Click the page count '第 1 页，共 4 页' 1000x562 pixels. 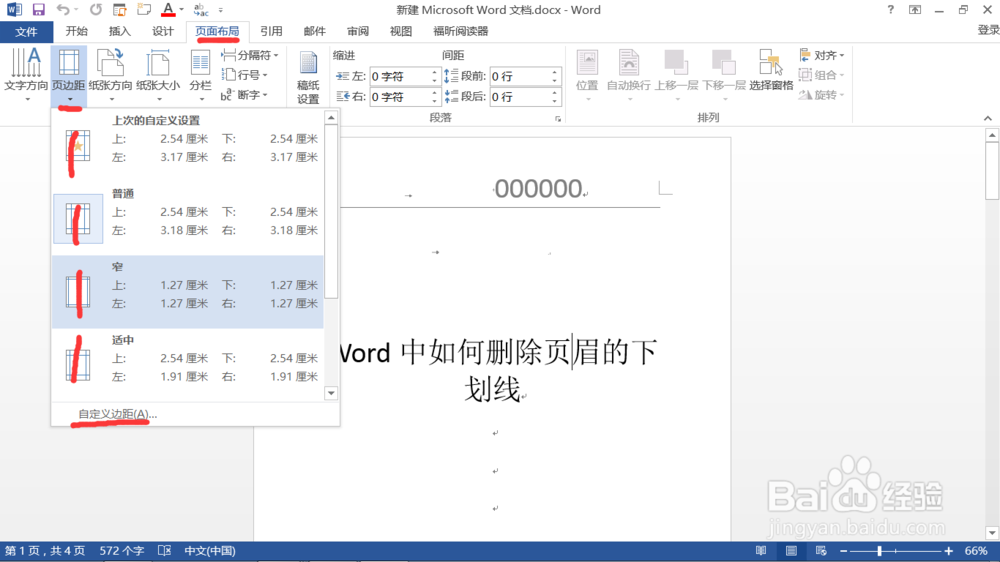tap(45, 551)
